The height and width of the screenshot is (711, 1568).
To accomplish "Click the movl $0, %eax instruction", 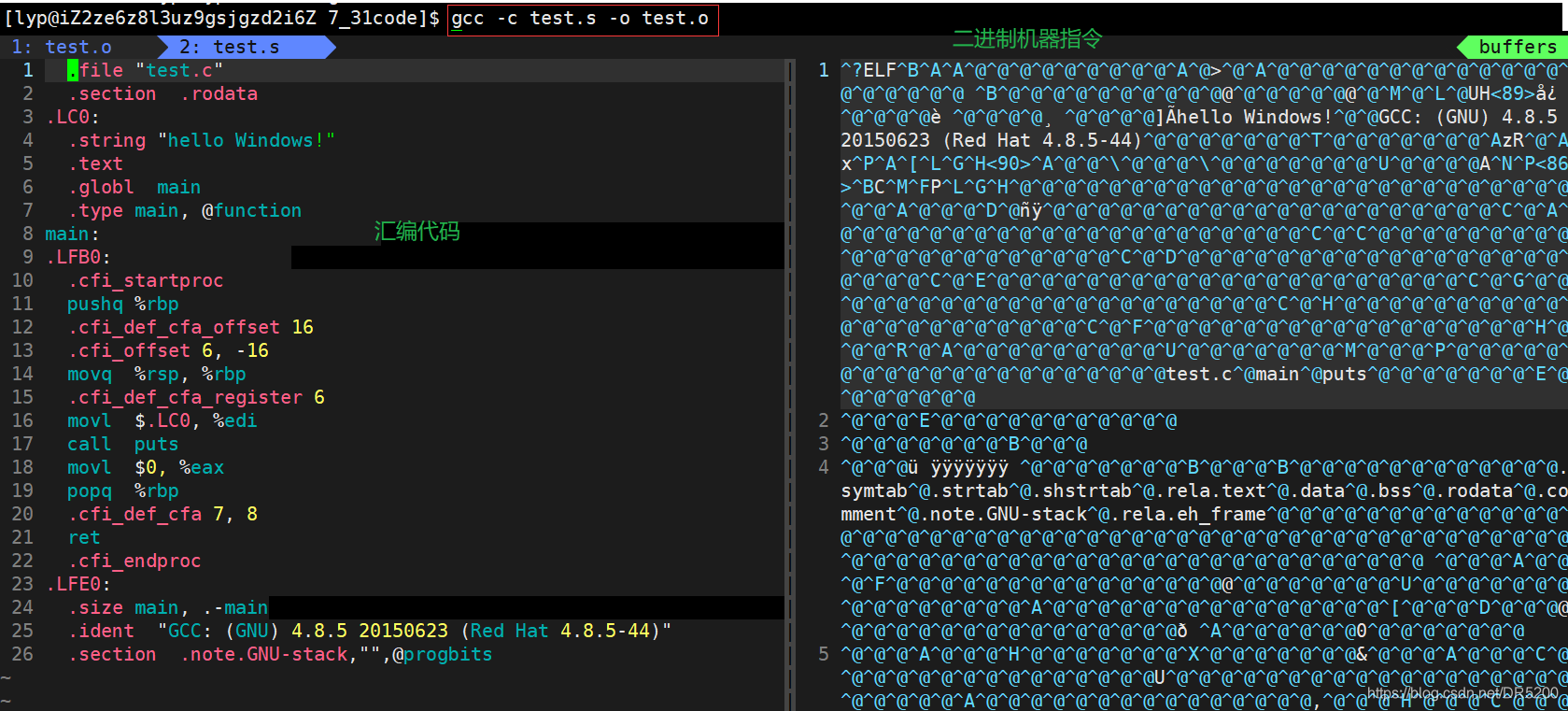I will coord(145,467).
